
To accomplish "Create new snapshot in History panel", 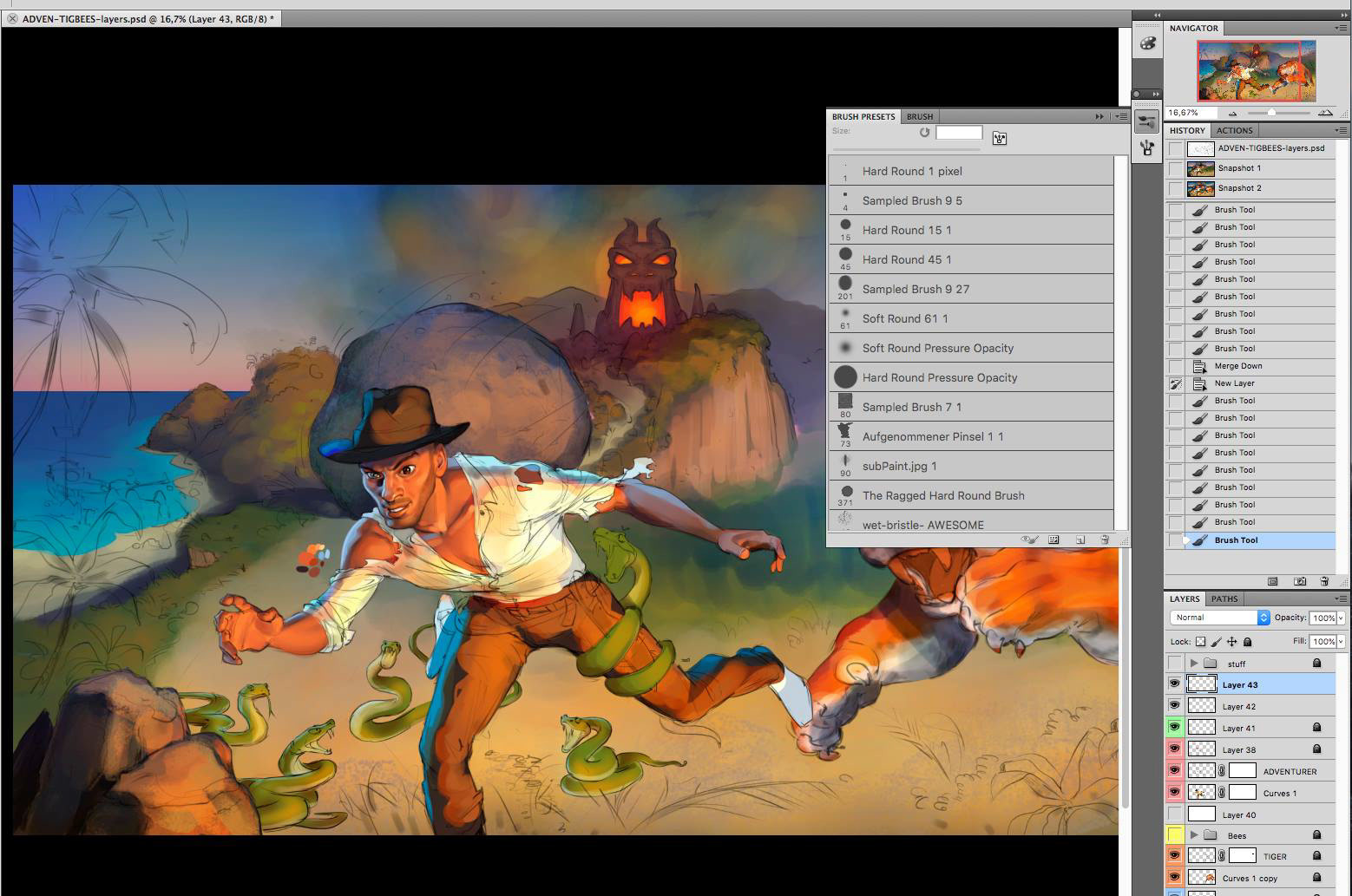I will pyautogui.click(x=1300, y=581).
